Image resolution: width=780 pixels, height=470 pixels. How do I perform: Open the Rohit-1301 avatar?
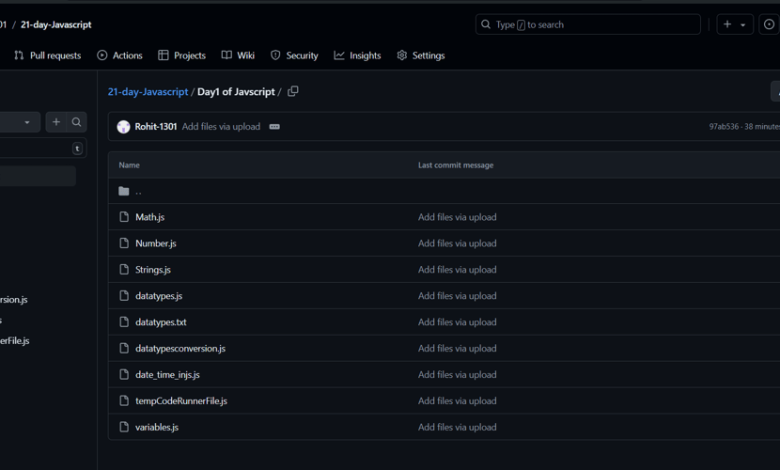click(x=123, y=127)
